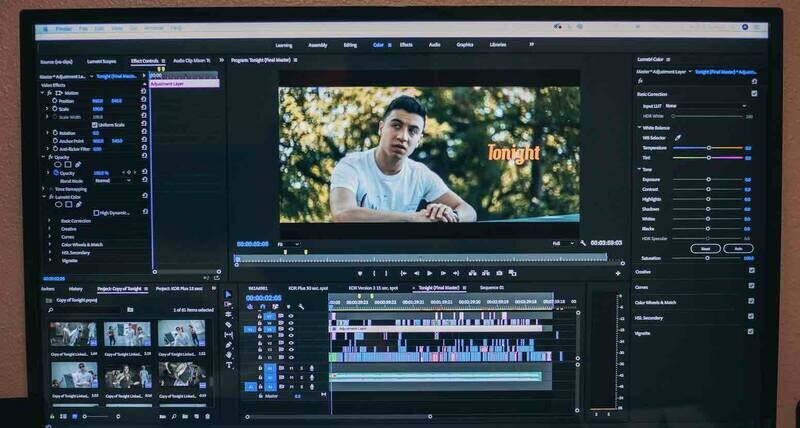Click search find icon in Project panel
The width and height of the screenshot is (800, 428).
coord(174,417)
